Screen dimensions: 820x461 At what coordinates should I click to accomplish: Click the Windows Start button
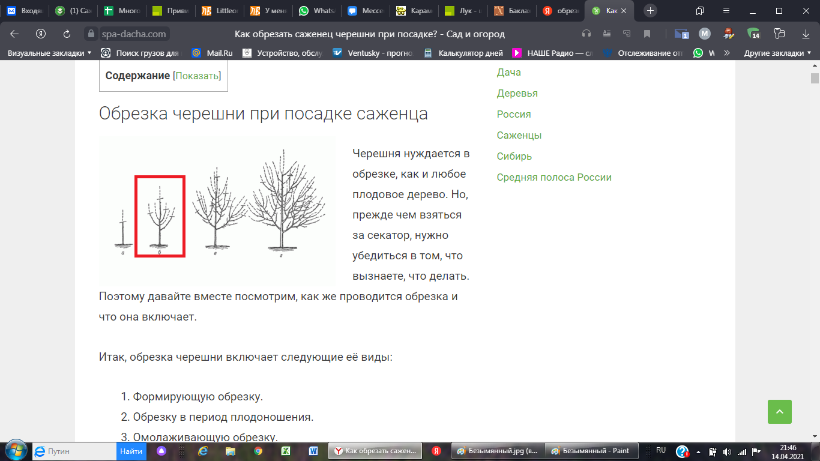point(13,452)
